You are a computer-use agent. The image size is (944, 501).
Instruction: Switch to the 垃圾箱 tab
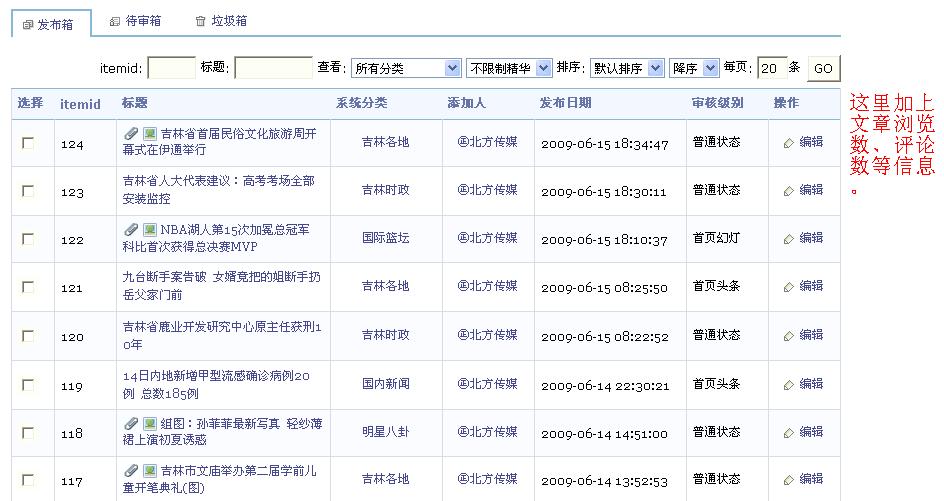click(x=222, y=21)
